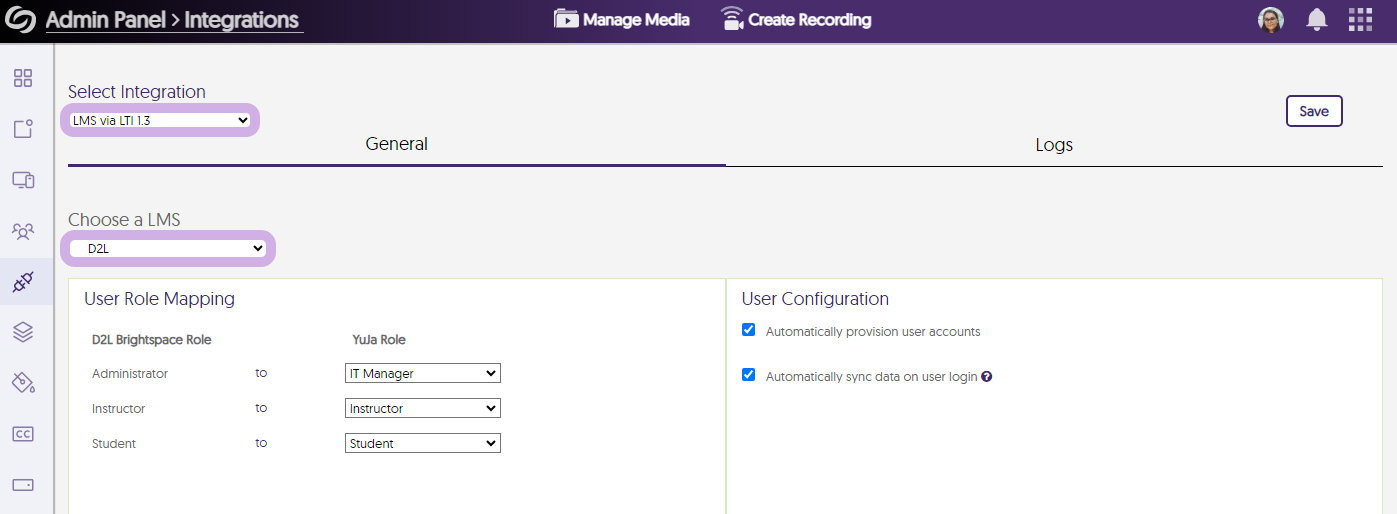Click the help icon beside sync data option
Image resolution: width=1397 pixels, height=514 pixels.
click(986, 377)
